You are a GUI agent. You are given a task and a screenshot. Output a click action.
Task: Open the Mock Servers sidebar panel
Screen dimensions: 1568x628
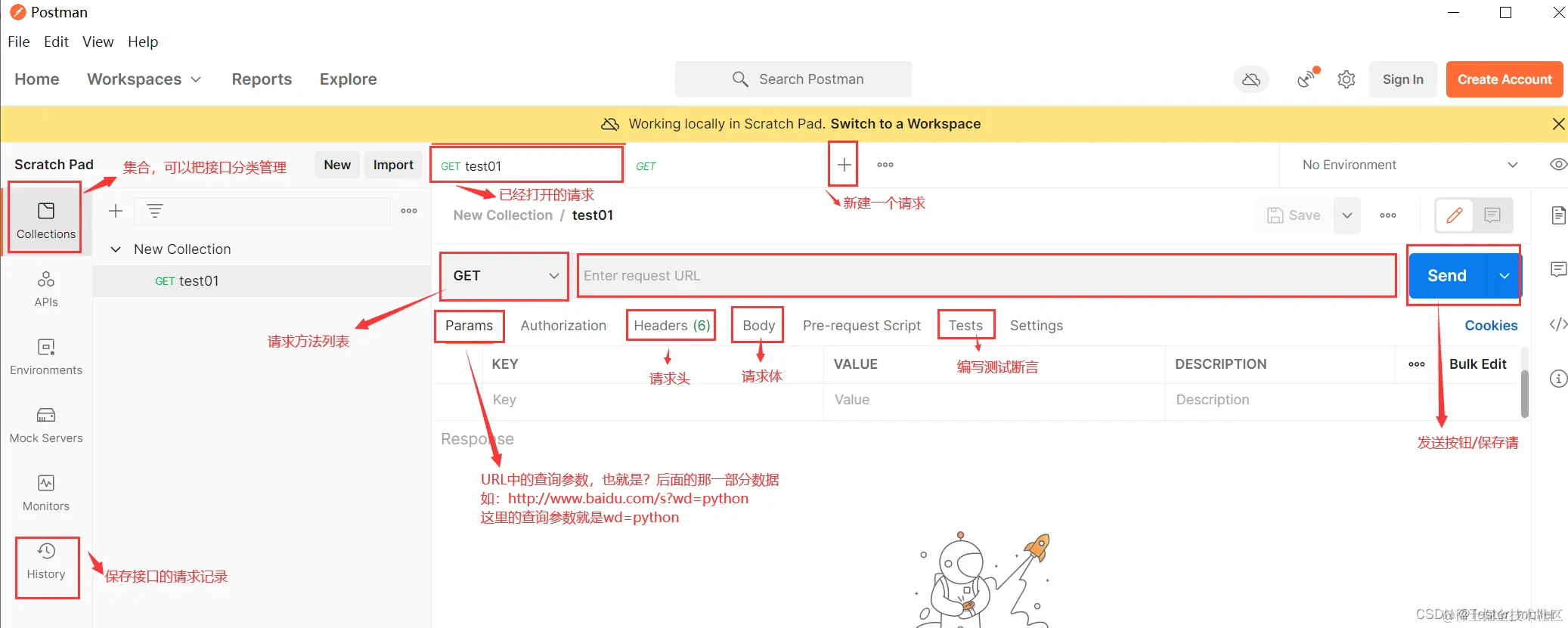46,425
